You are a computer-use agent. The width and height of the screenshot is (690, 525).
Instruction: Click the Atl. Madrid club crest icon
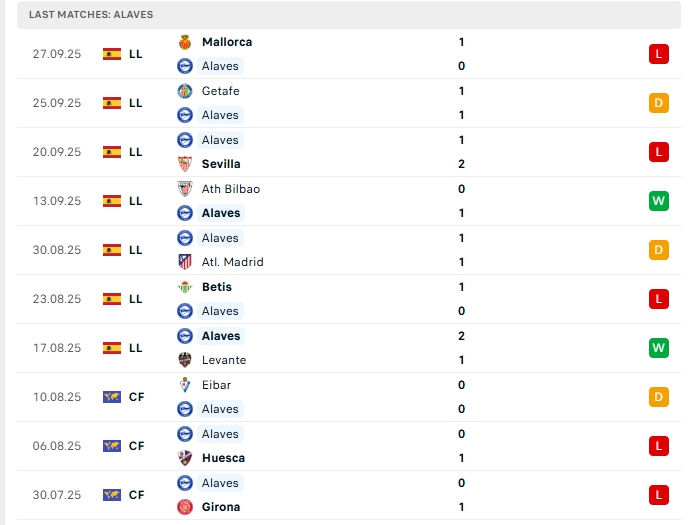coord(184,262)
